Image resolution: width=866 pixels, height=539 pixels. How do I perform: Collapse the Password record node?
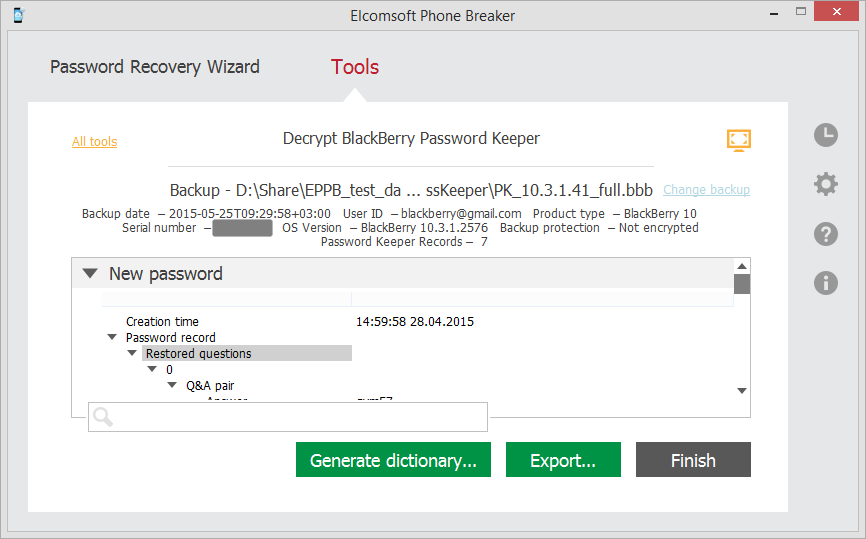pos(112,338)
